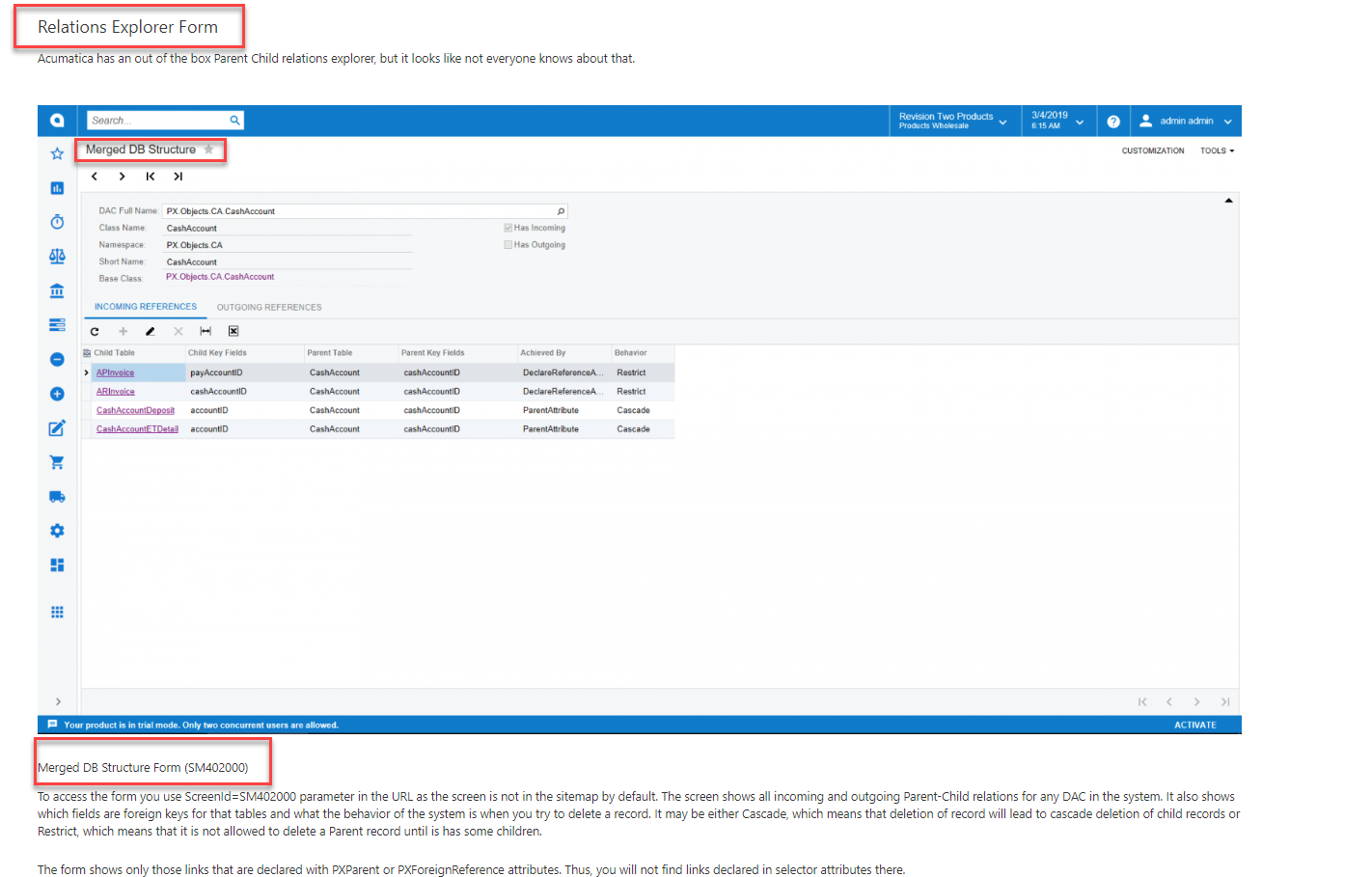Open the Data Views chart icon in the sidebar
Screen dimensions: 1372x877
tap(57, 188)
